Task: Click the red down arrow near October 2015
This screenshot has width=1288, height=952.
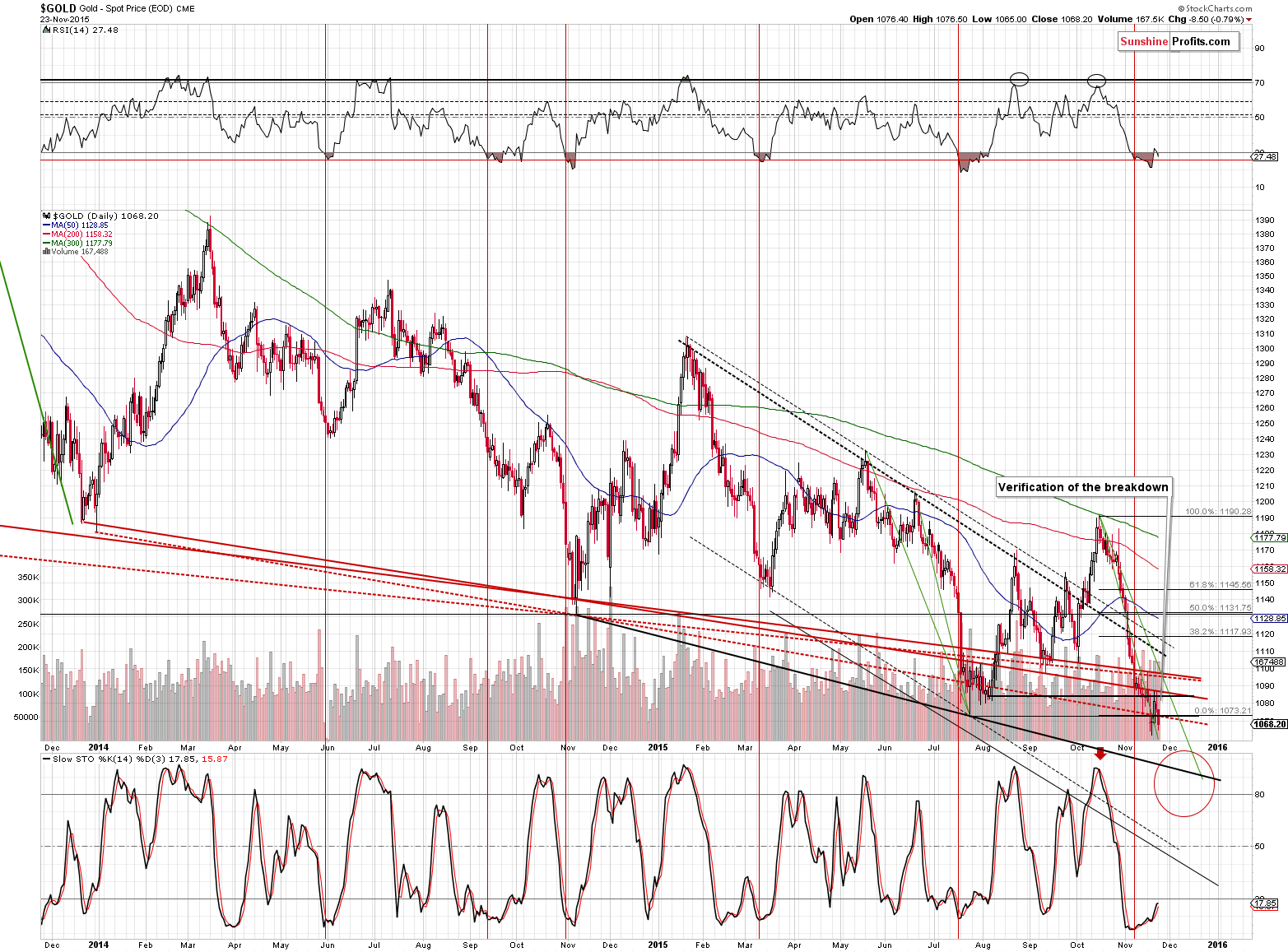Action: [x=1100, y=753]
